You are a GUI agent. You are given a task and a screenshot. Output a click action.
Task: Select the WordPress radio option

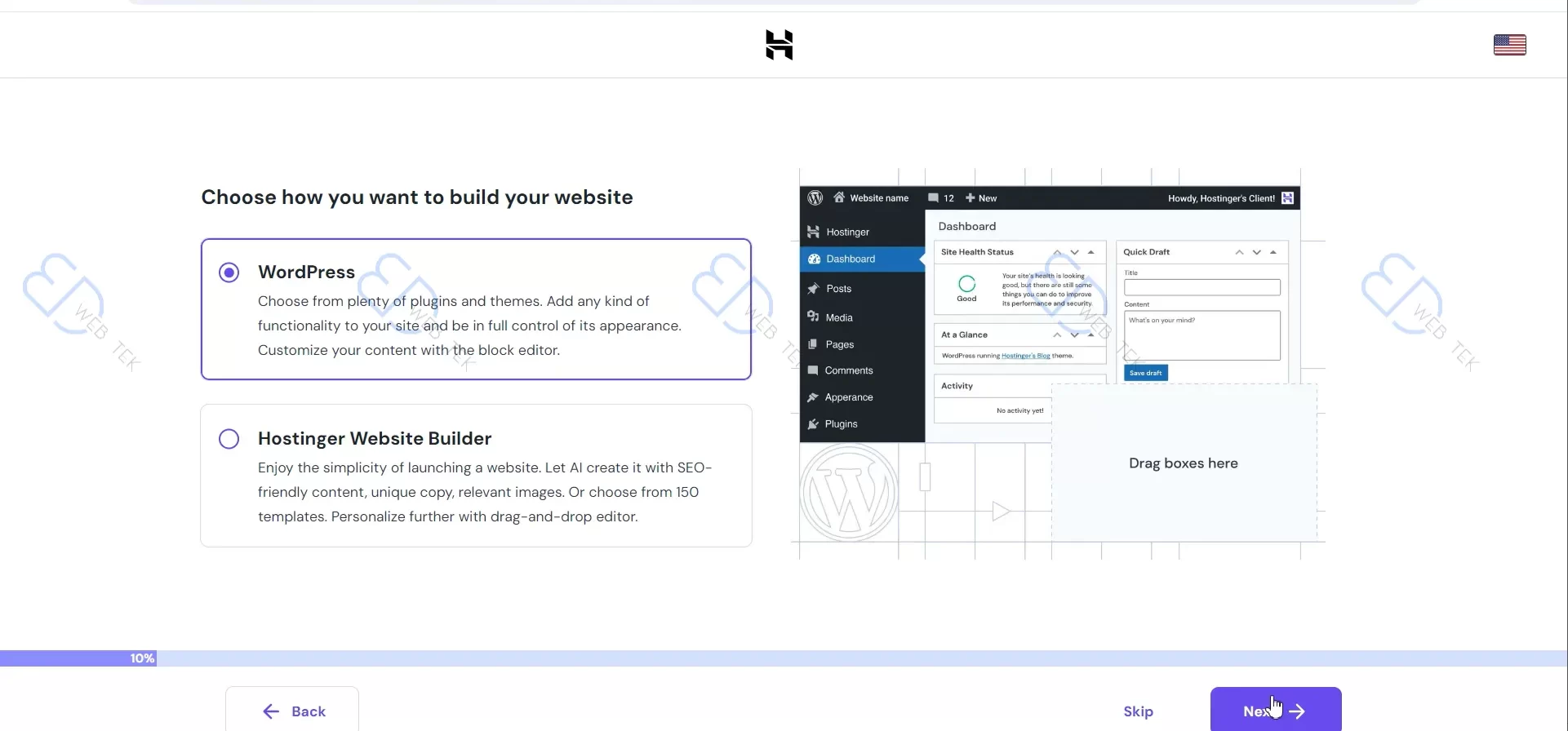[229, 272]
